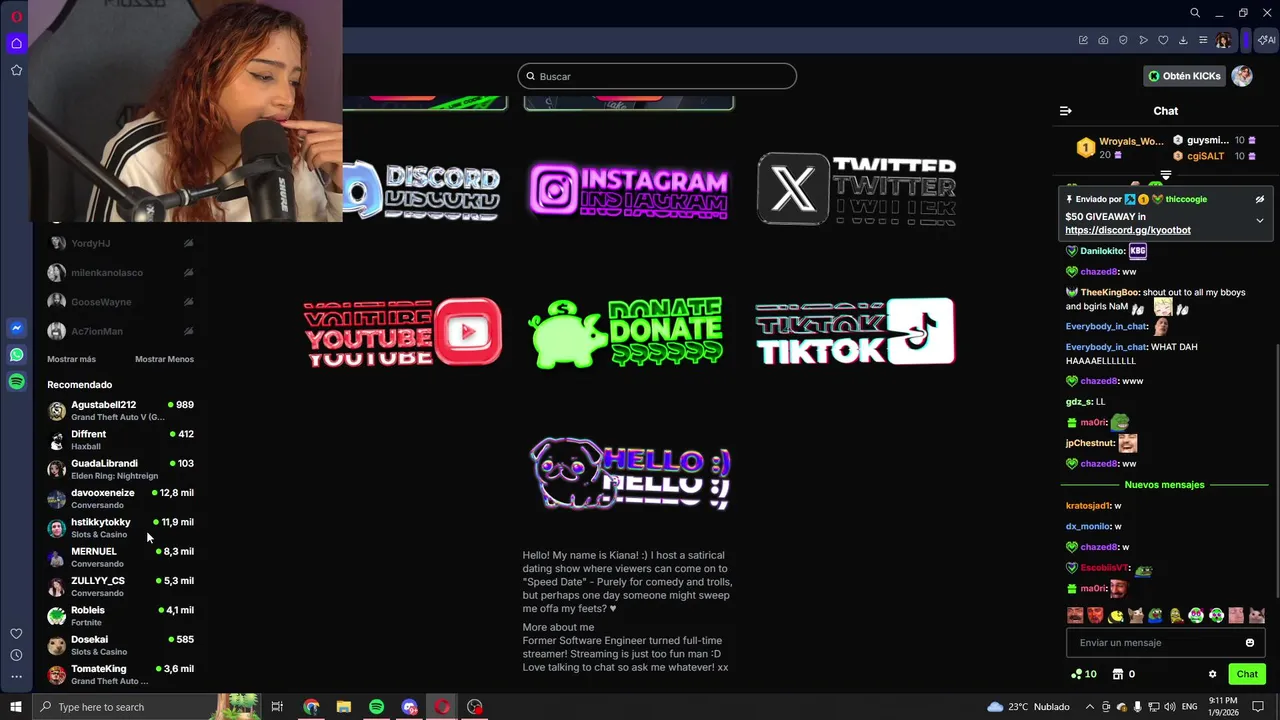This screenshot has height=720, width=1280.
Task: Click the Buscar search field
Action: [x=657, y=76]
